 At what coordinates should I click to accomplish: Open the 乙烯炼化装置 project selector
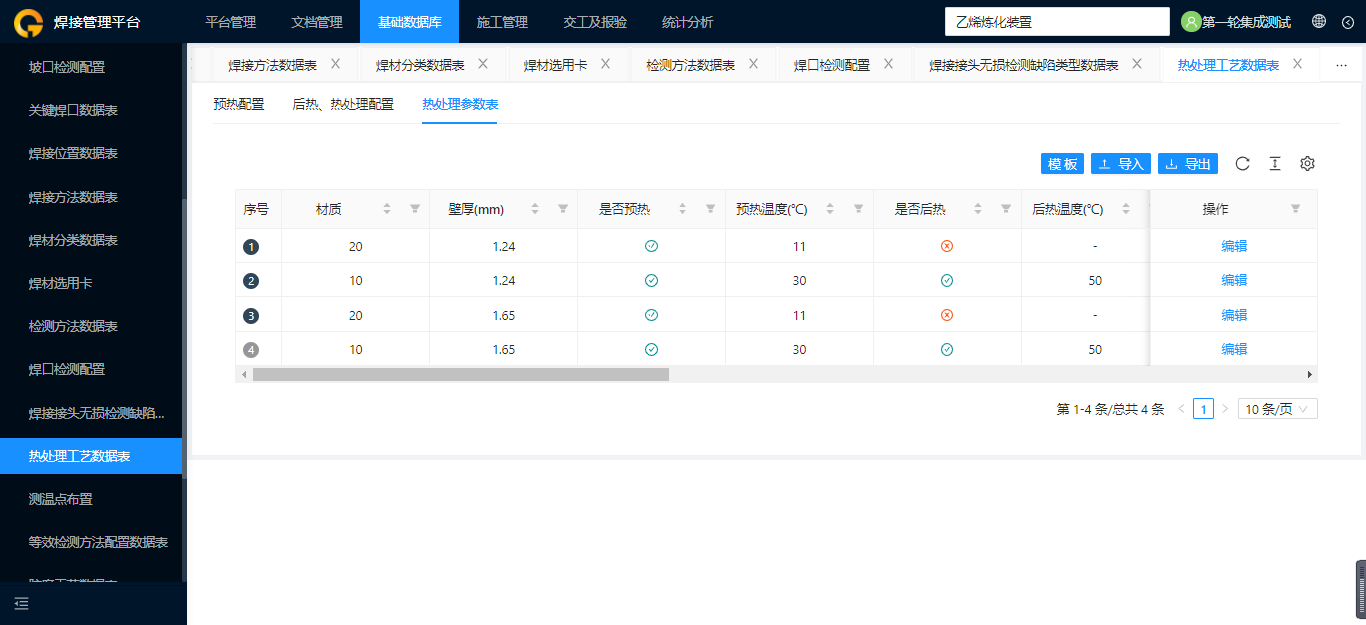point(1057,22)
